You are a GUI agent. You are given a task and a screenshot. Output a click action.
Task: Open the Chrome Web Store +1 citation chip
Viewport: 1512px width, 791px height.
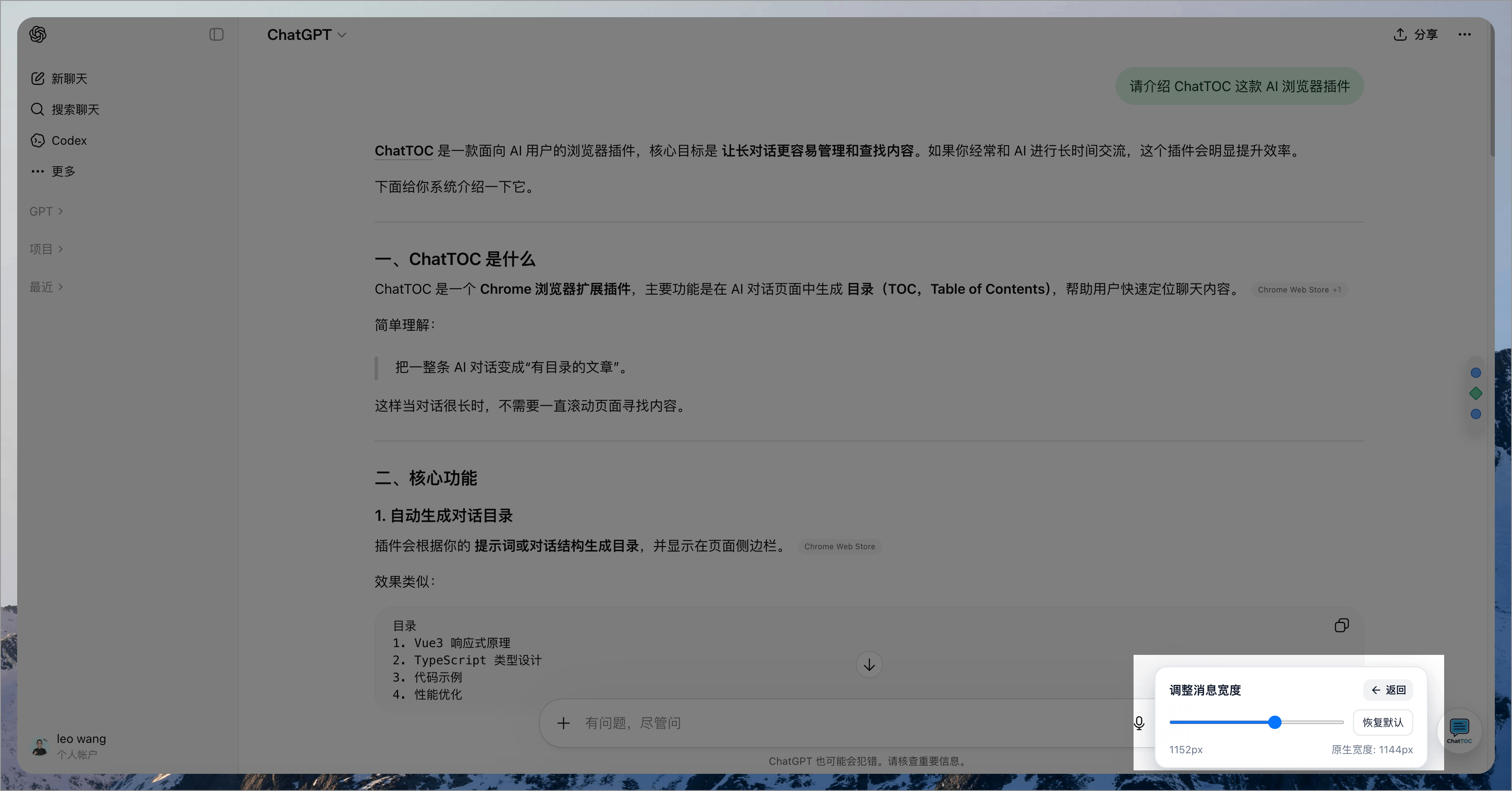1299,290
